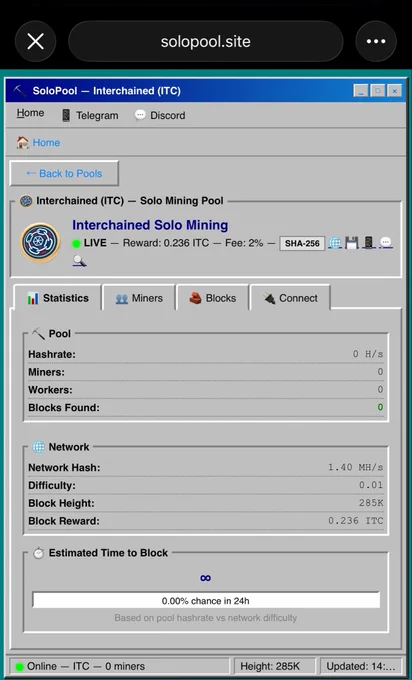This screenshot has height=680, width=412.
Task: Minimize the SoloPool window
Action: [x=361, y=91]
